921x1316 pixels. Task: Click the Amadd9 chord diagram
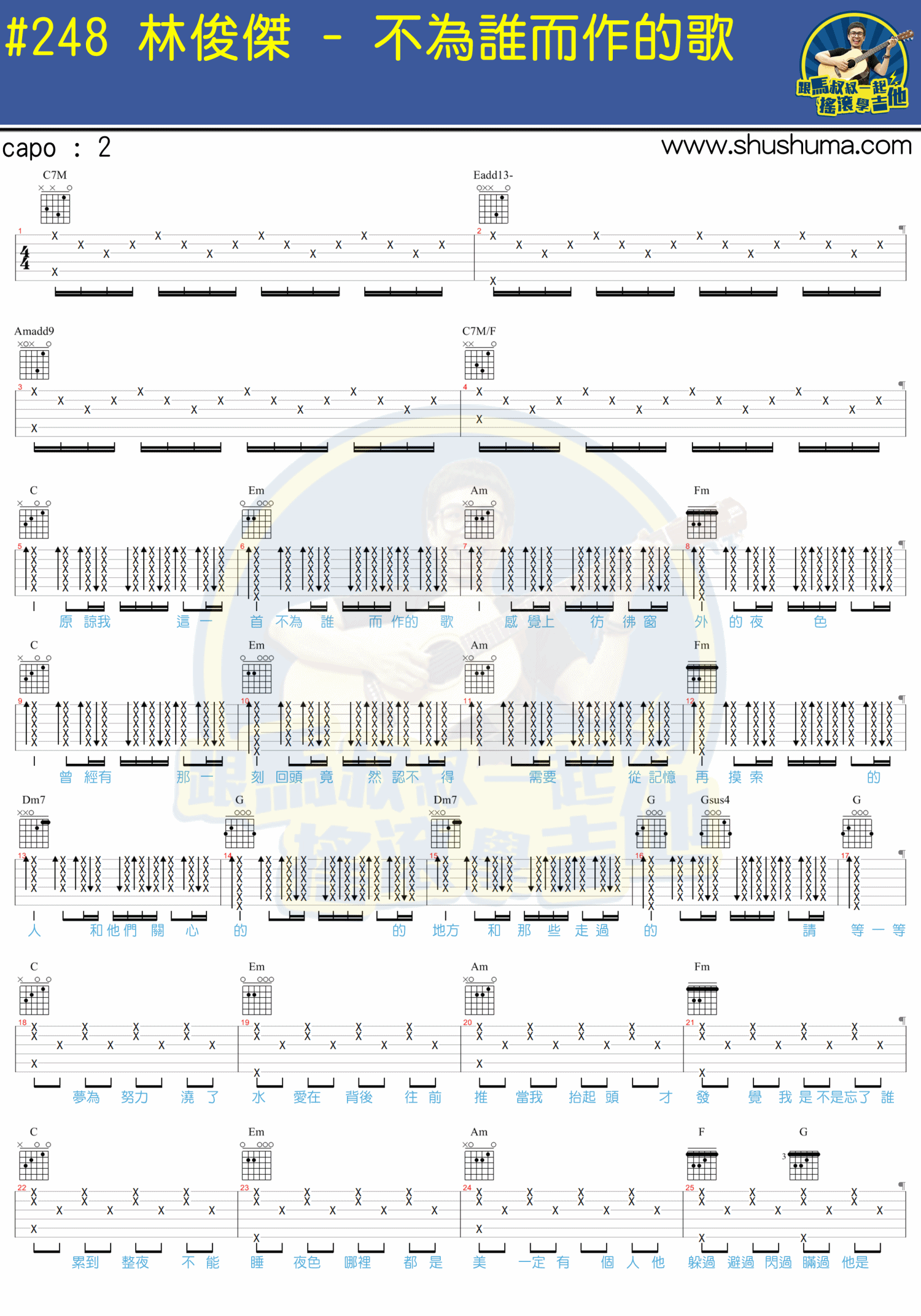pyautogui.click(x=34, y=361)
